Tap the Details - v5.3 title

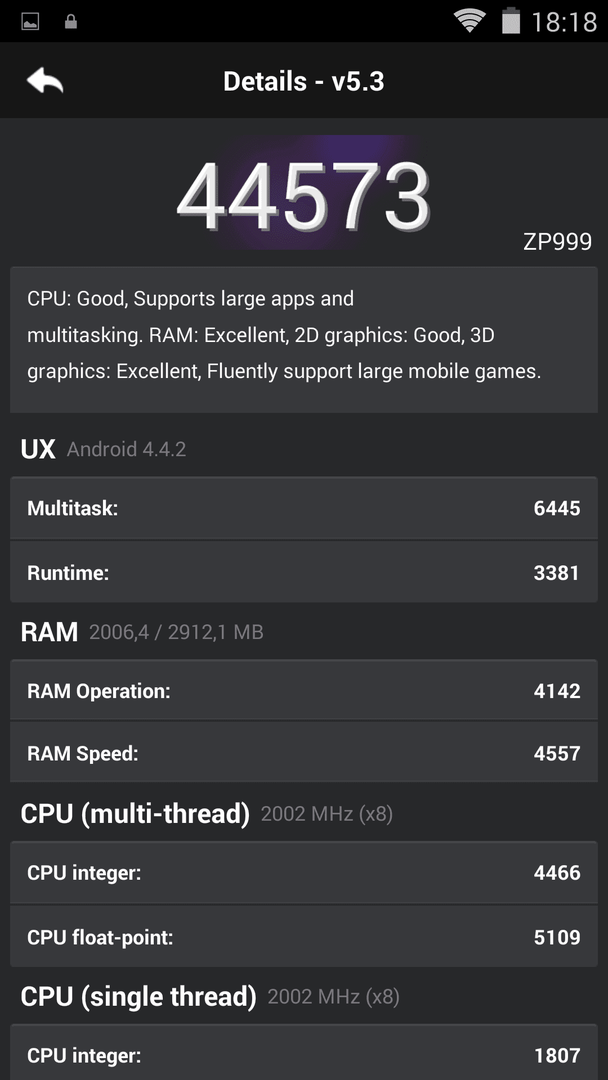(x=304, y=81)
